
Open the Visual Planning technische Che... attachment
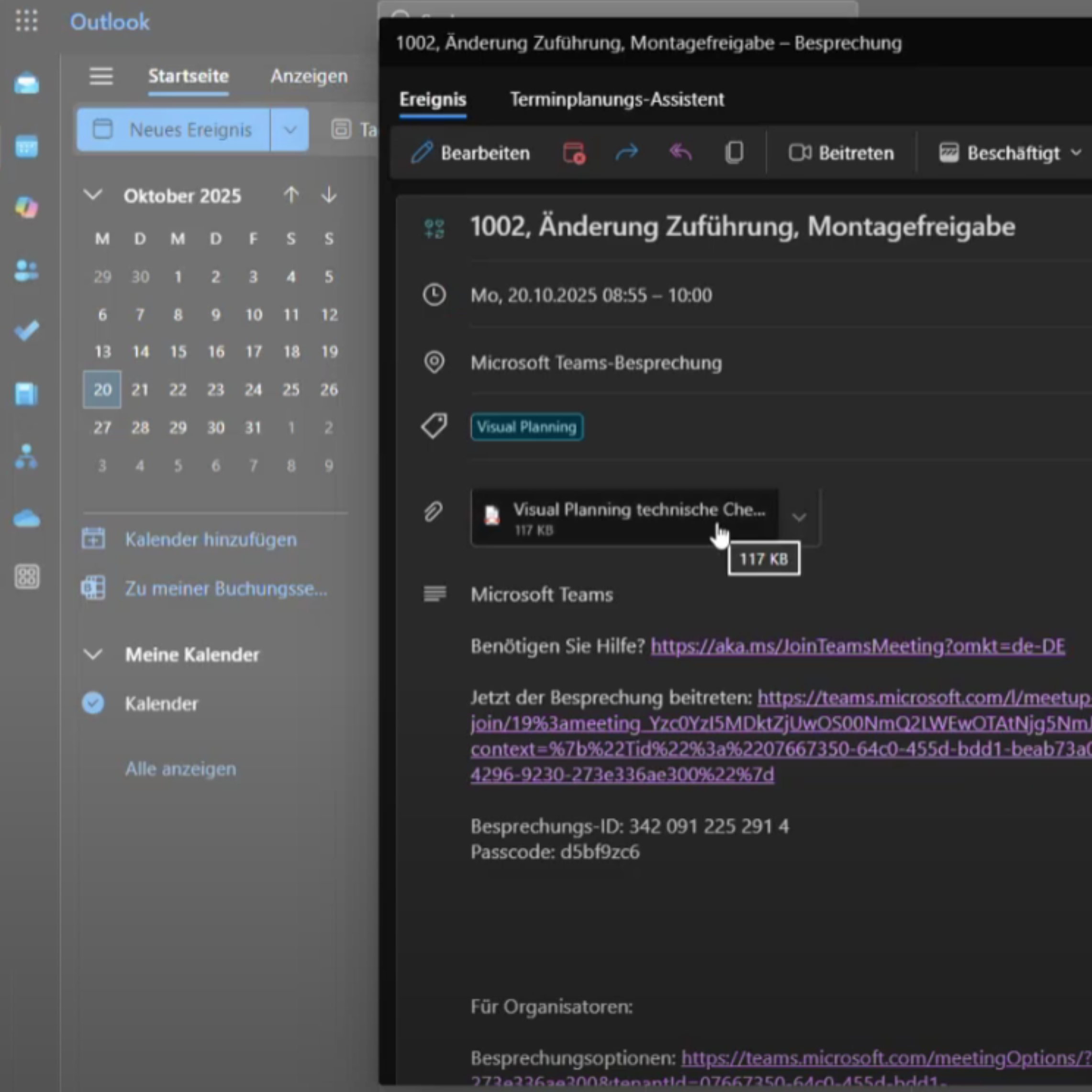point(624,517)
